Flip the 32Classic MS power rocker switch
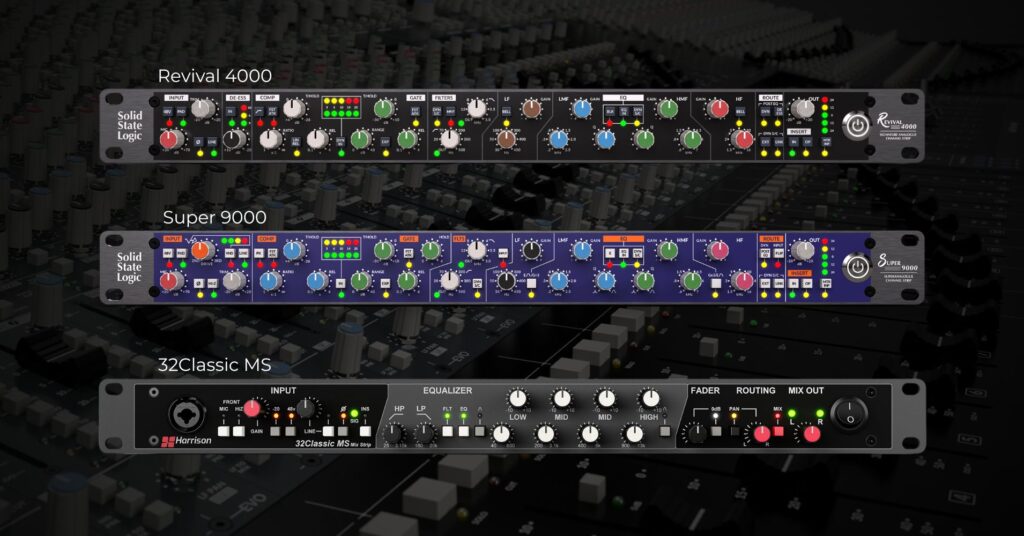The width and height of the screenshot is (1024, 536). click(x=851, y=412)
